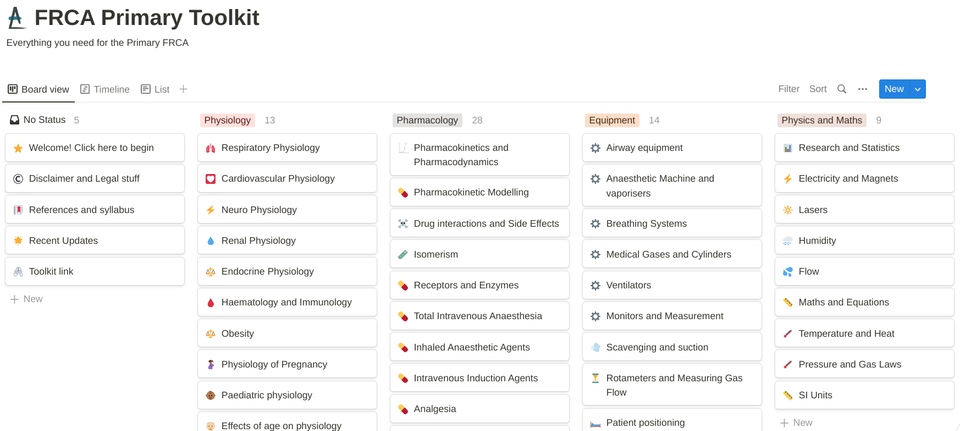The image size is (960, 431).
Task: Switch to the List view tab
Action: pyautogui.click(x=155, y=89)
